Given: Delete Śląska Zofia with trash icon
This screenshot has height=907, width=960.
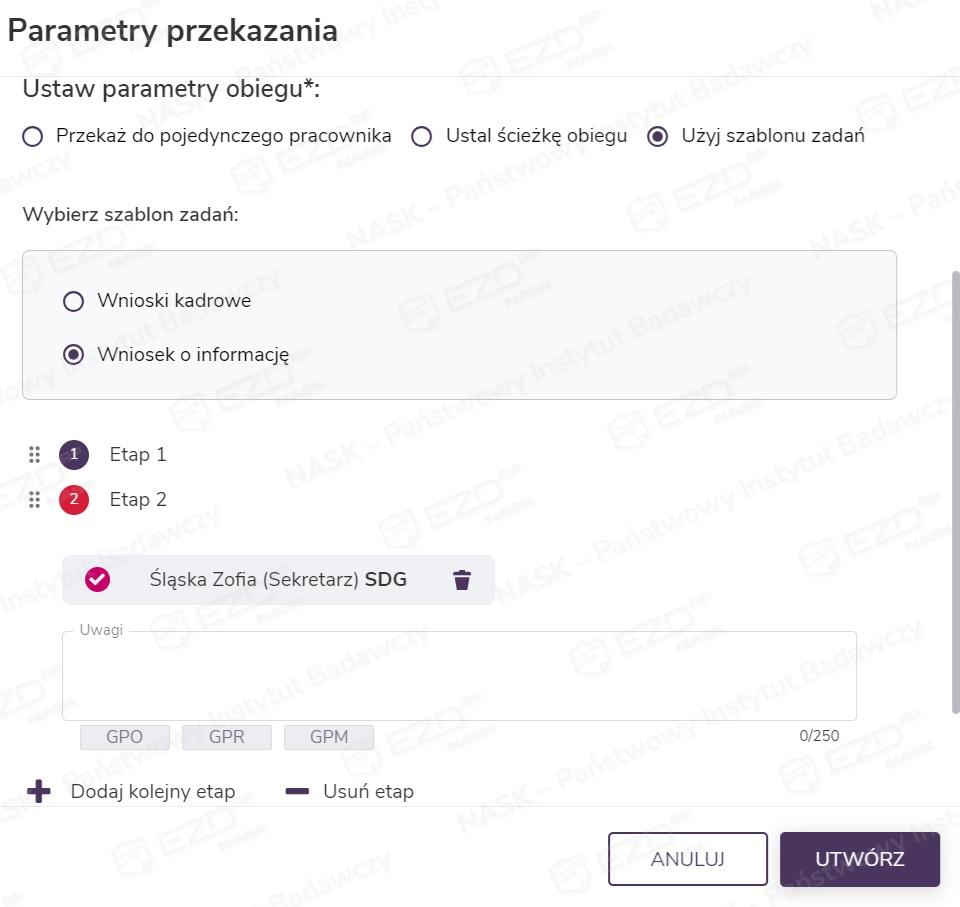Looking at the screenshot, I should (461, 580).
